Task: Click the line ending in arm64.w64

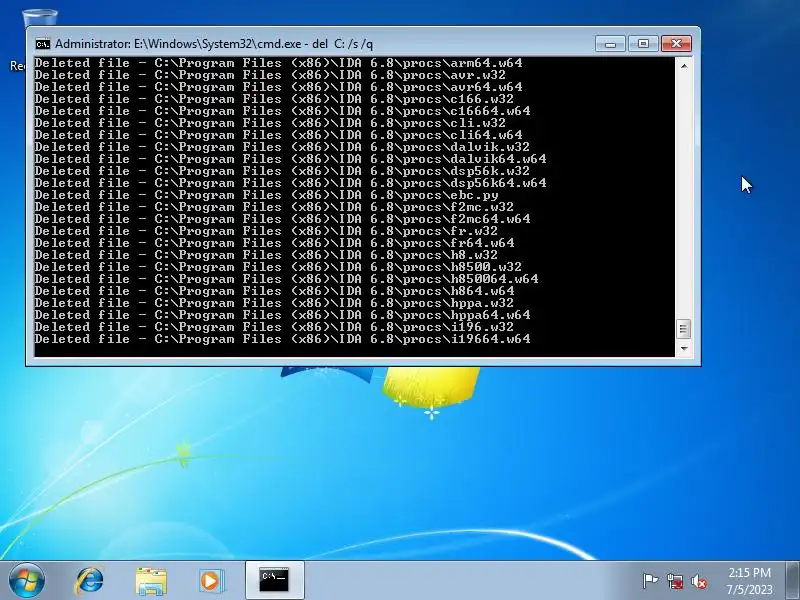Action: 279,63
